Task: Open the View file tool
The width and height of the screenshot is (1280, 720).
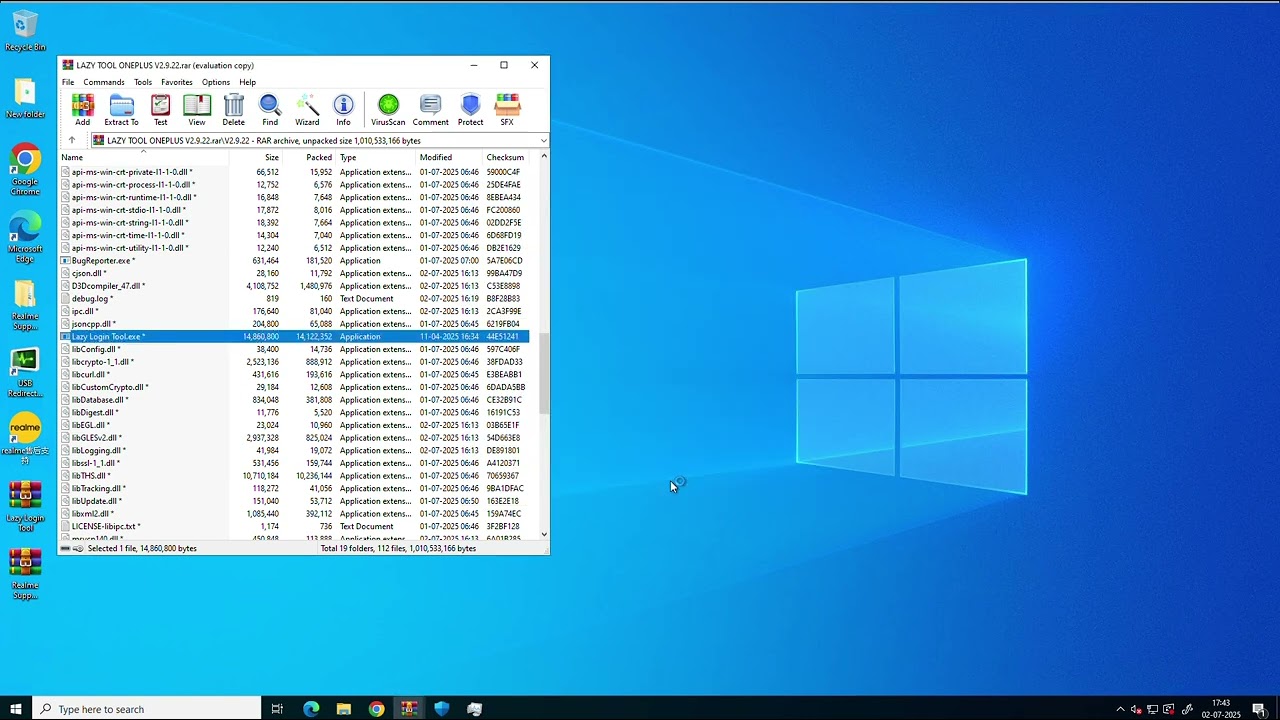Action: [x=197, y=110]
